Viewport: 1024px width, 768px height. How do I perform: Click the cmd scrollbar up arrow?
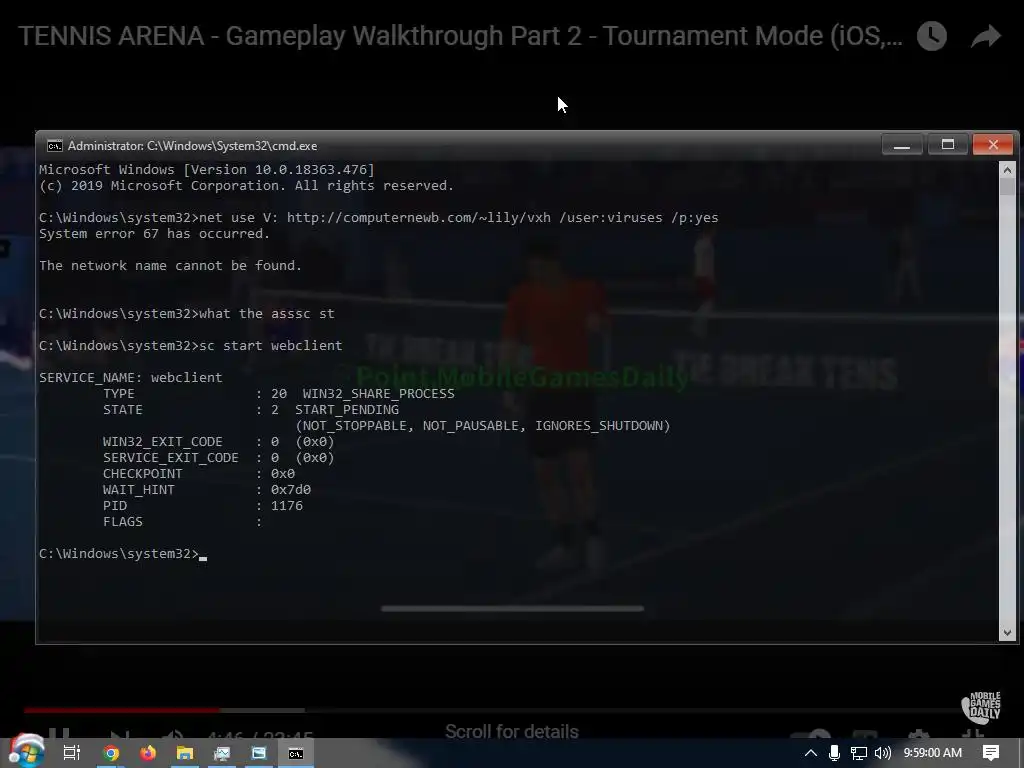pos(1007,170)
